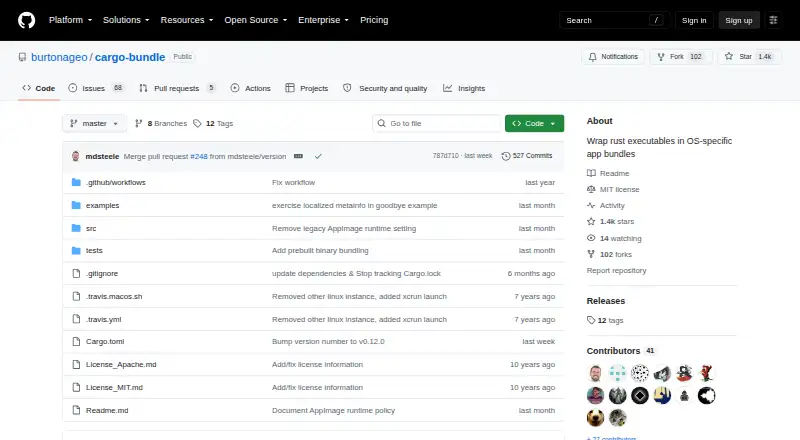Image resolution: width=800 pixels, height=440 pixels.
Task: Click the star icon next to Star
Action: pyautogui.click(x=729, y=57)
